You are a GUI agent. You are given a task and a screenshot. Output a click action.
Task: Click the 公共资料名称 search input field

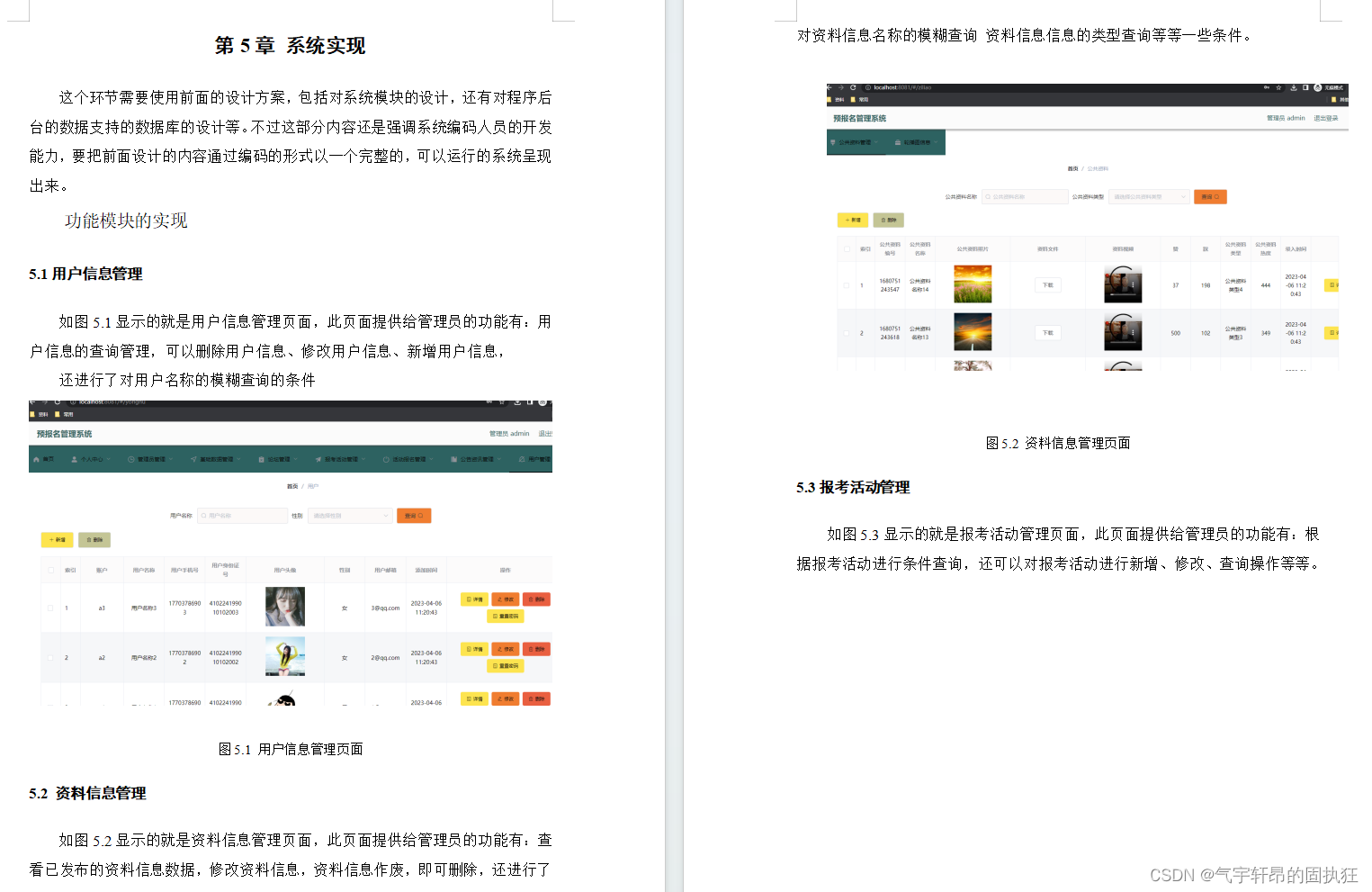[1025, 196]
